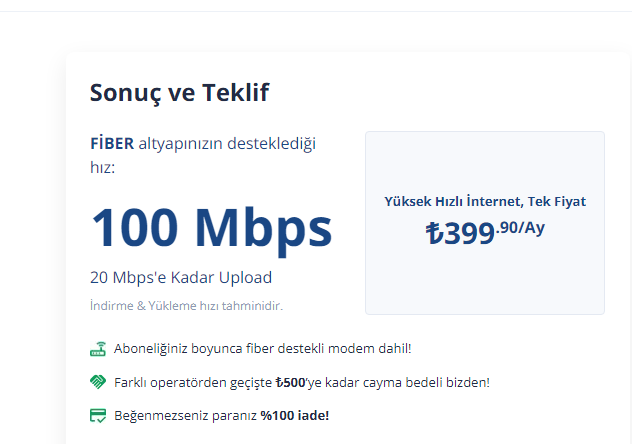This screenshot has width=632, height=444.
Task: Click the Mbps unit in large speed
Action: point(264,230)
